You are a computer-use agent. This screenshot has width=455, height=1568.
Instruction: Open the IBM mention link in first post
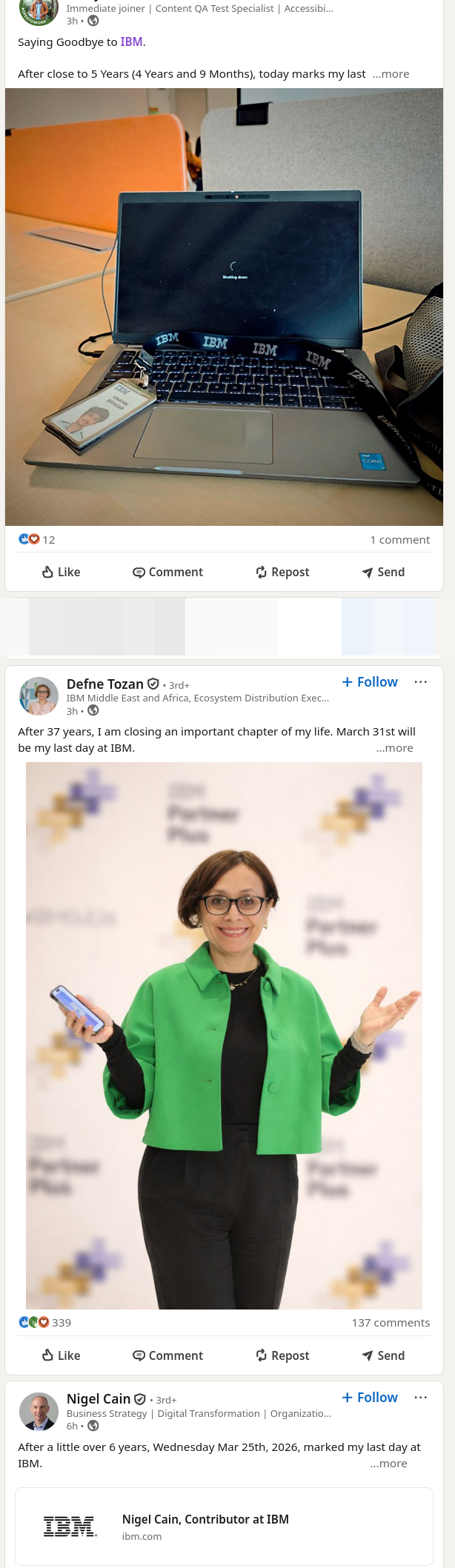(x=131, y=42)
